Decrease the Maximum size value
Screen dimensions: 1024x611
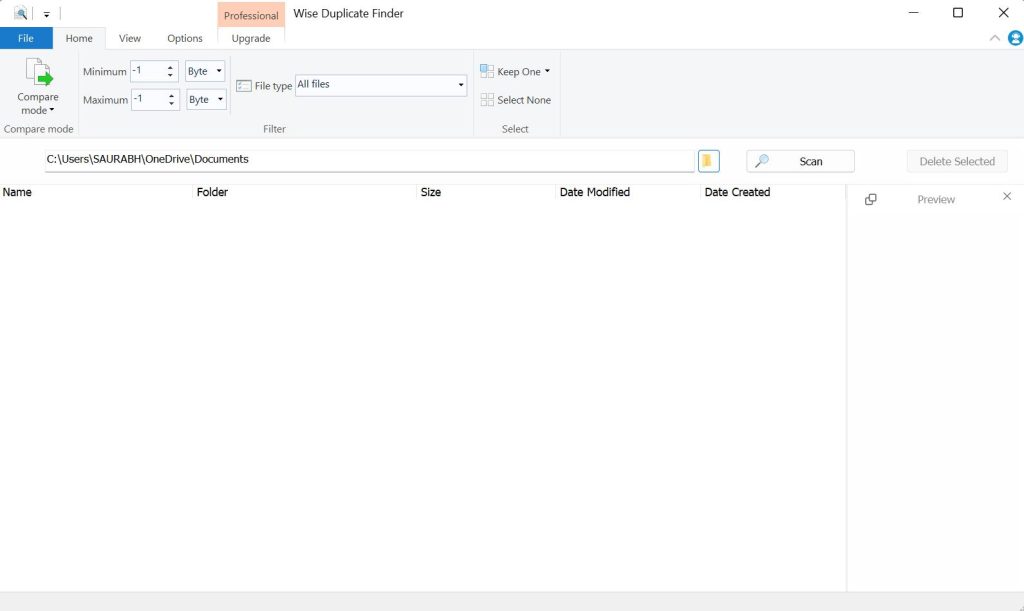(171, 104)
